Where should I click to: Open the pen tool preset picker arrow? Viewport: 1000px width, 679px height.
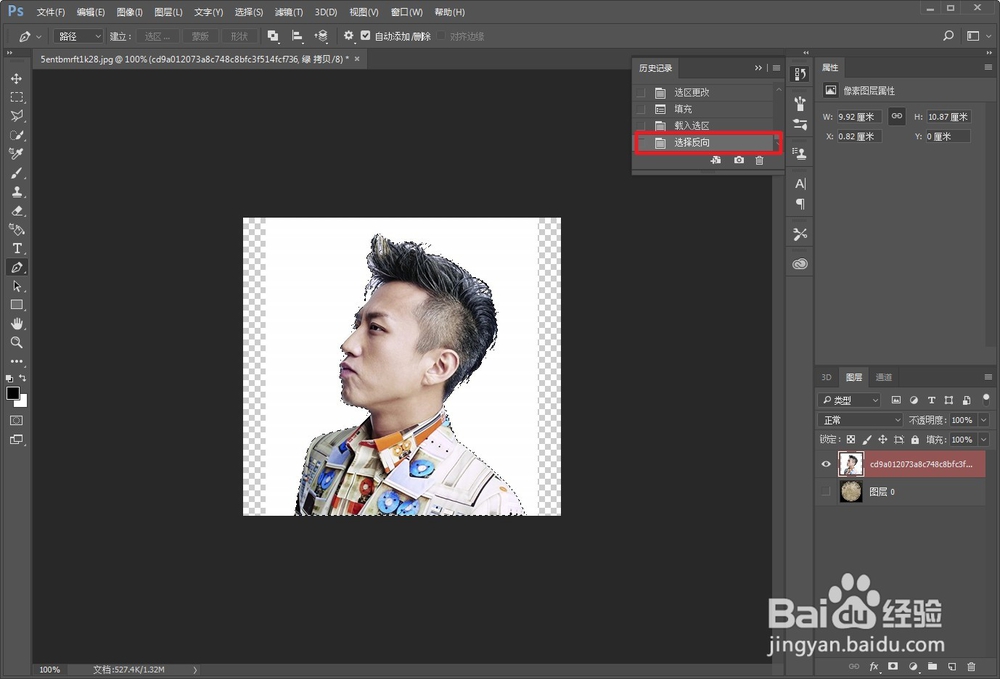coord(39,36)
